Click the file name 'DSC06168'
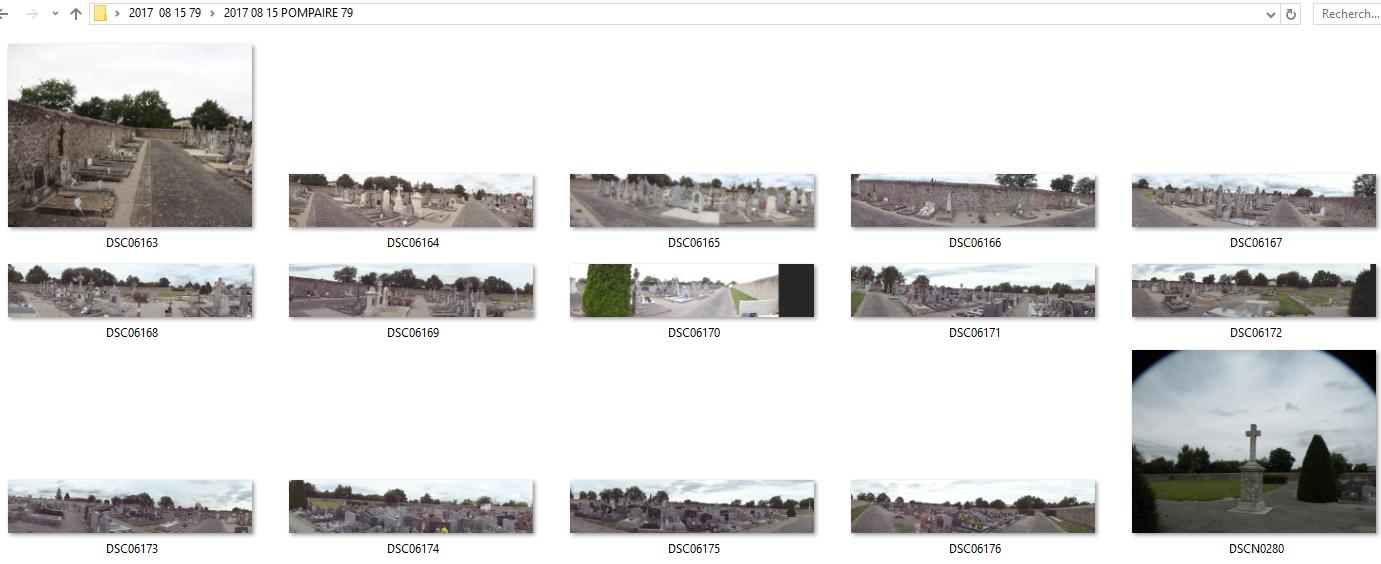The height and width of the screenshot is (564, 1381). pos(132,333)
